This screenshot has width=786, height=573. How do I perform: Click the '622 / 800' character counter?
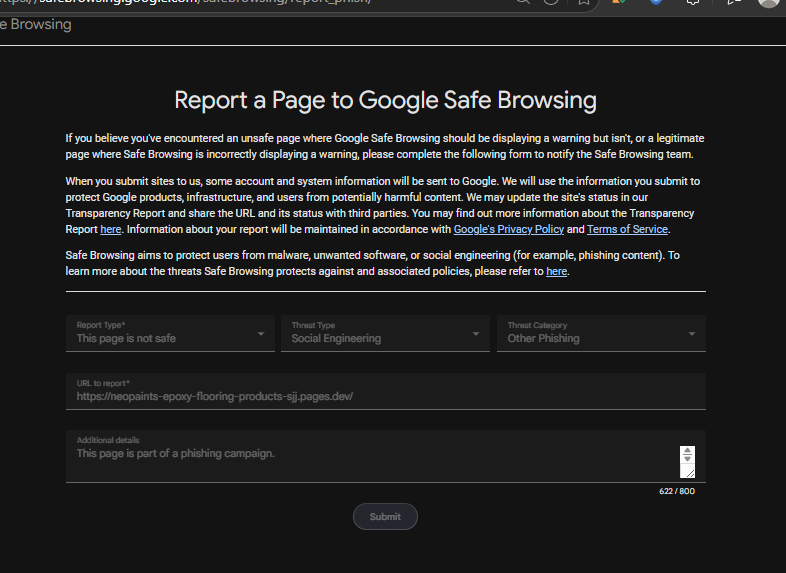tap(677, 491)
